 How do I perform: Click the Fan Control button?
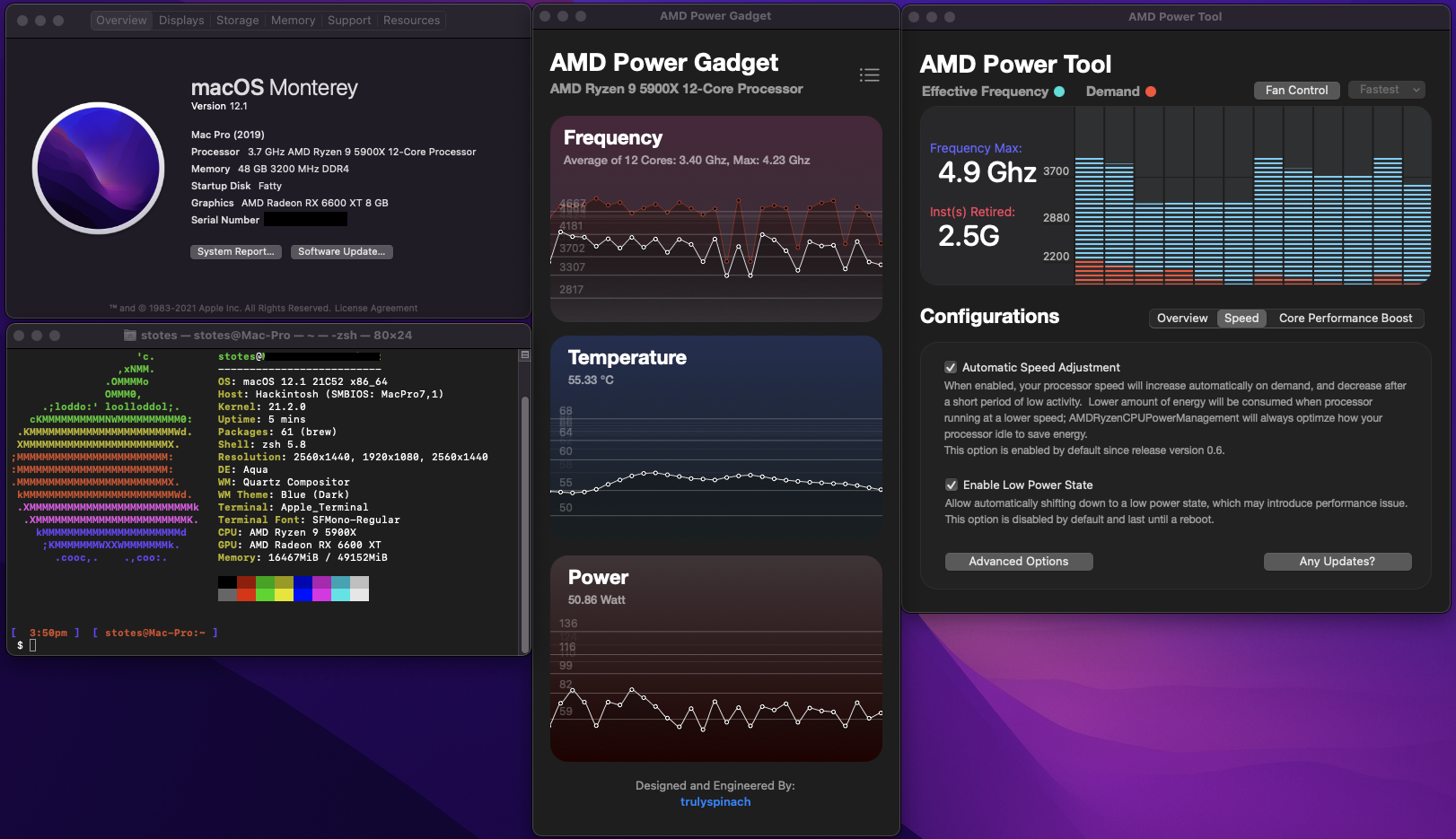tap(1296, 90)
